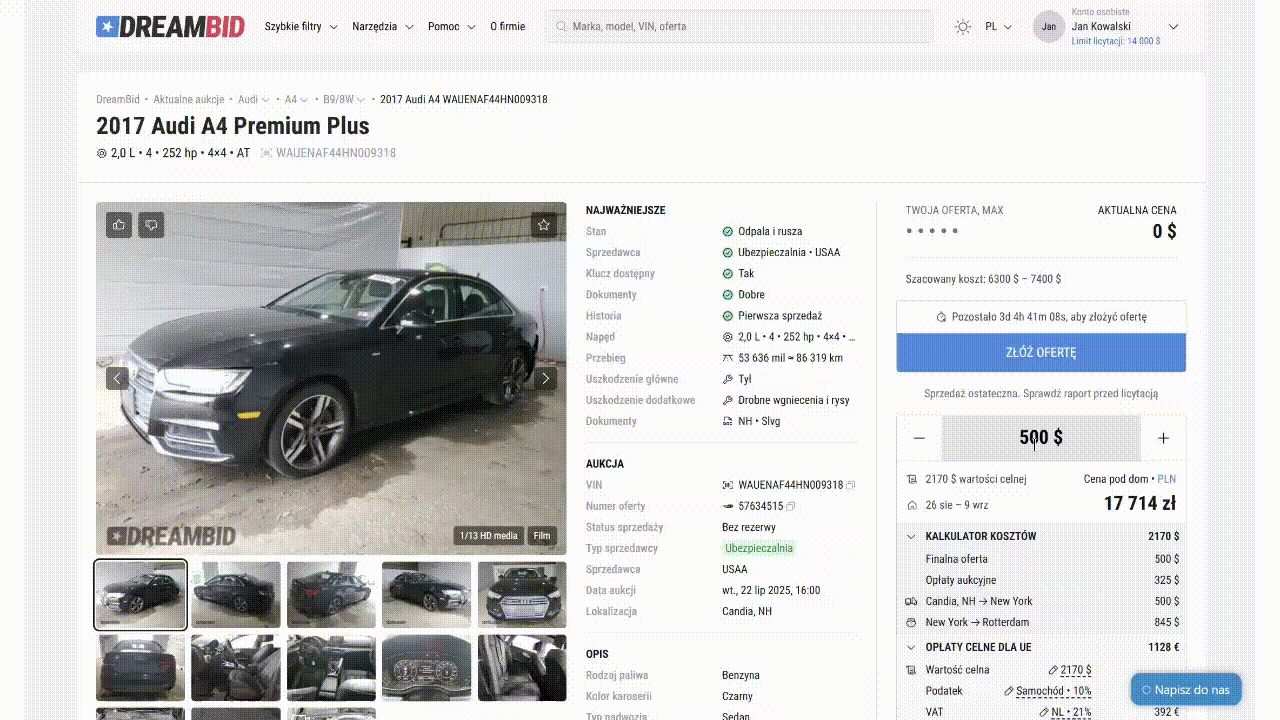Open Szybkie filtry dropdown menu
Image resolution: width=1280 pixels, height=720 pixels.
[301, 27]
